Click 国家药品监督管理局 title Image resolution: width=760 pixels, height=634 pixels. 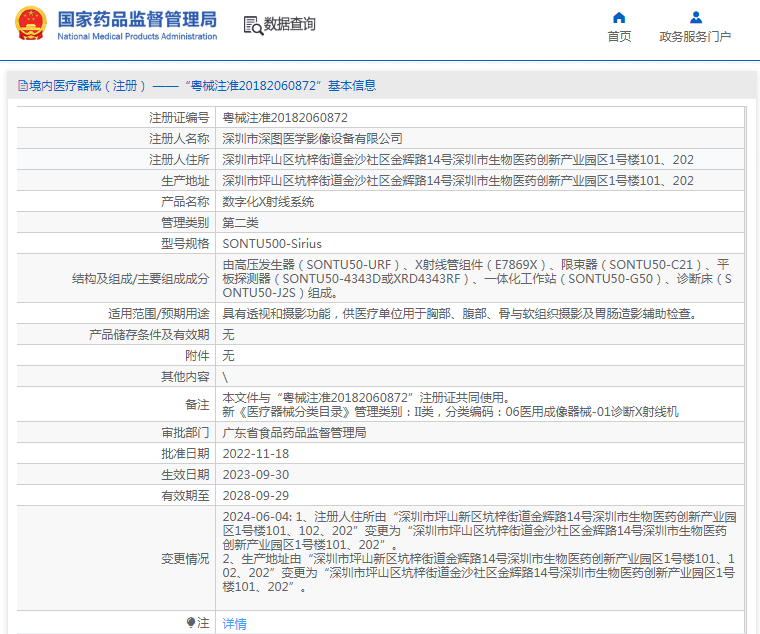[x=137, y=20]
